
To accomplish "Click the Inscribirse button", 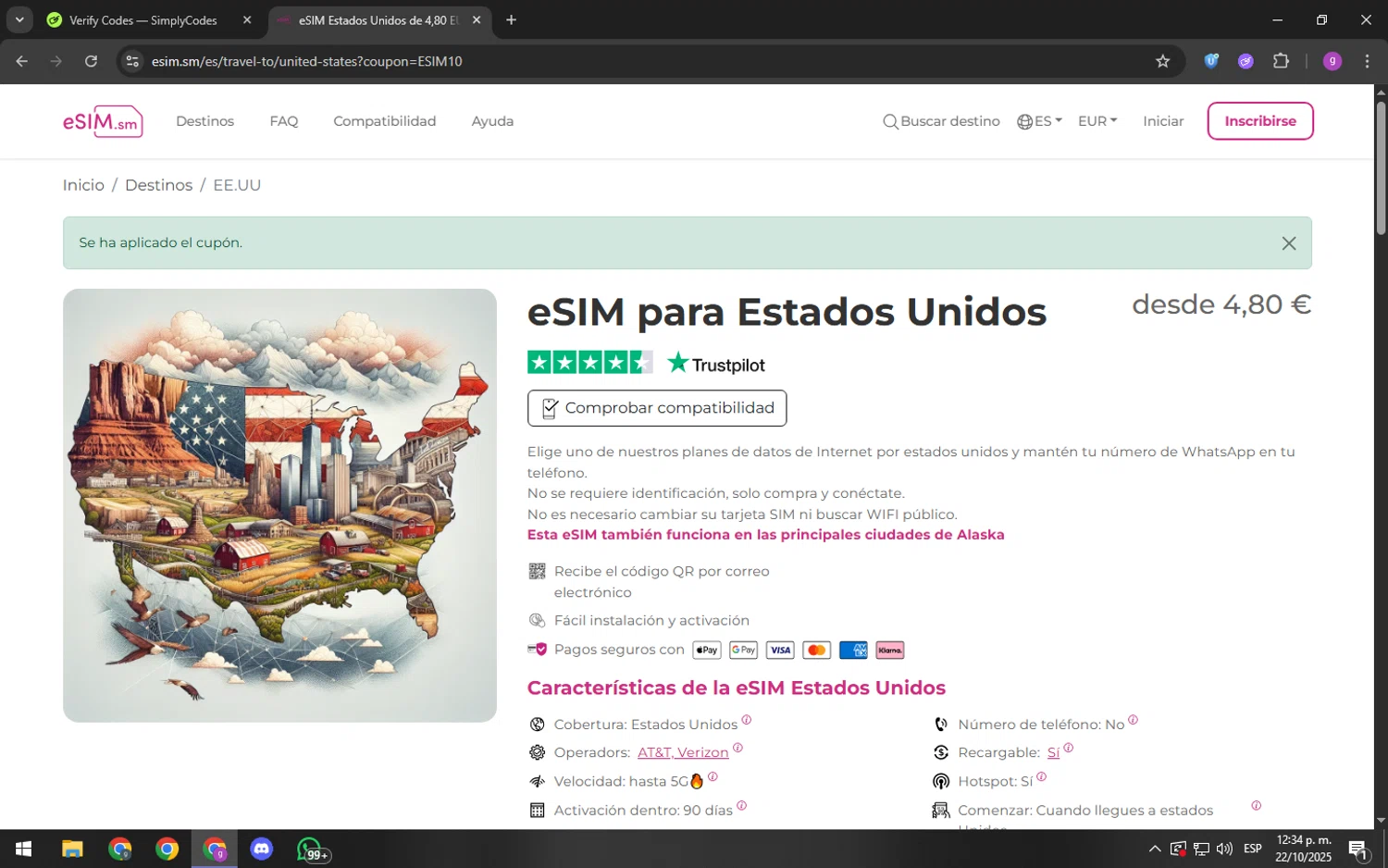I will pos(1260,121).
